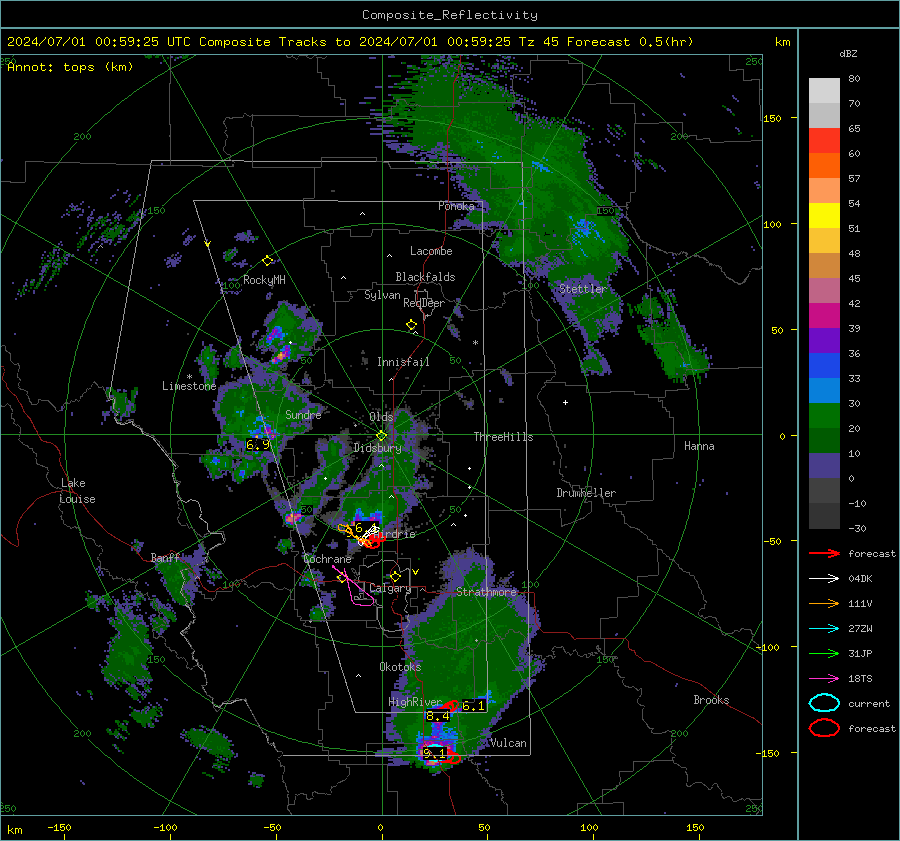Viewport: 900px width, 841px height.
Task: Click the storm top label 9.1
Action: click(x=434, y=753)
